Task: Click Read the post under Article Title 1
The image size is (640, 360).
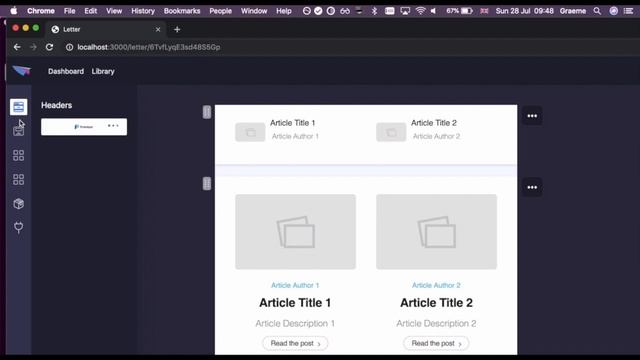Action: 295,343
